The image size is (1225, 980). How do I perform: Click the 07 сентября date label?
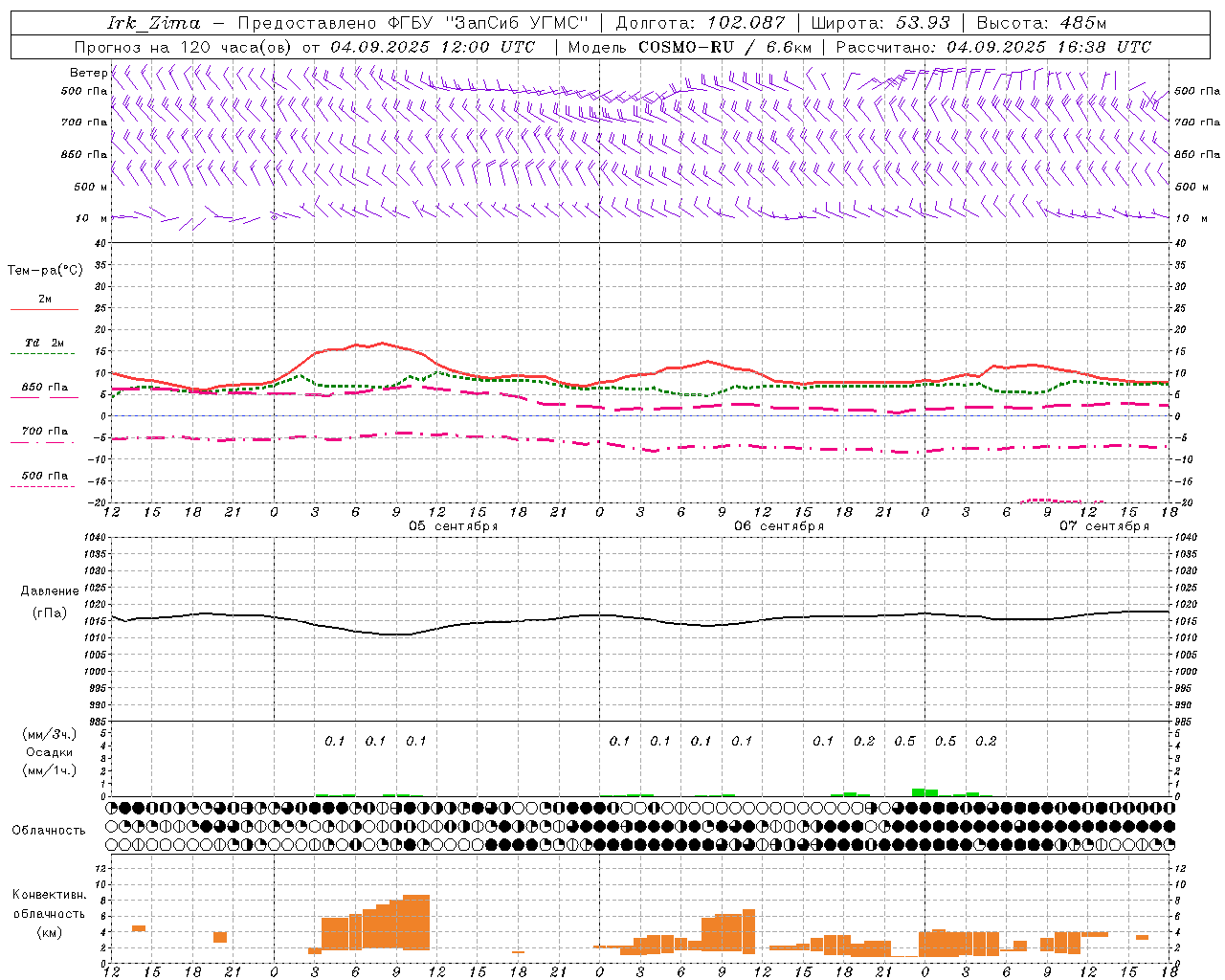(x=1104, y=526)
